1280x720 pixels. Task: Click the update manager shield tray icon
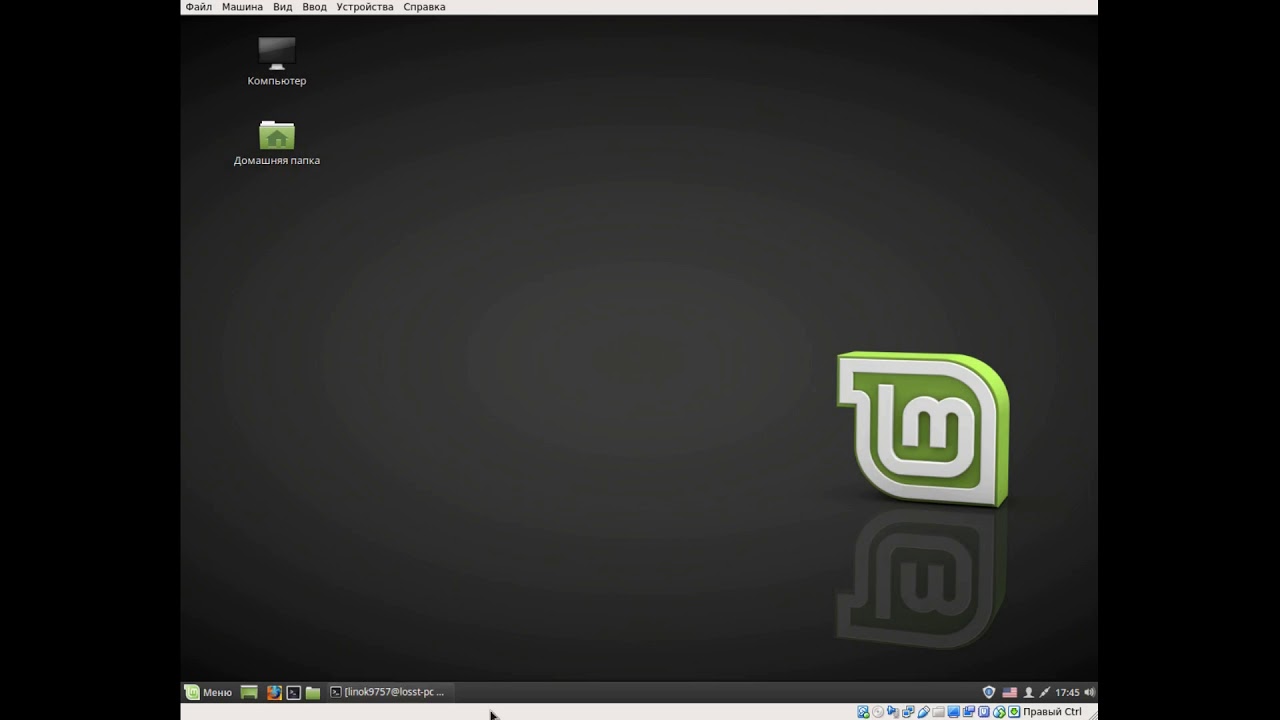(989, 692)
